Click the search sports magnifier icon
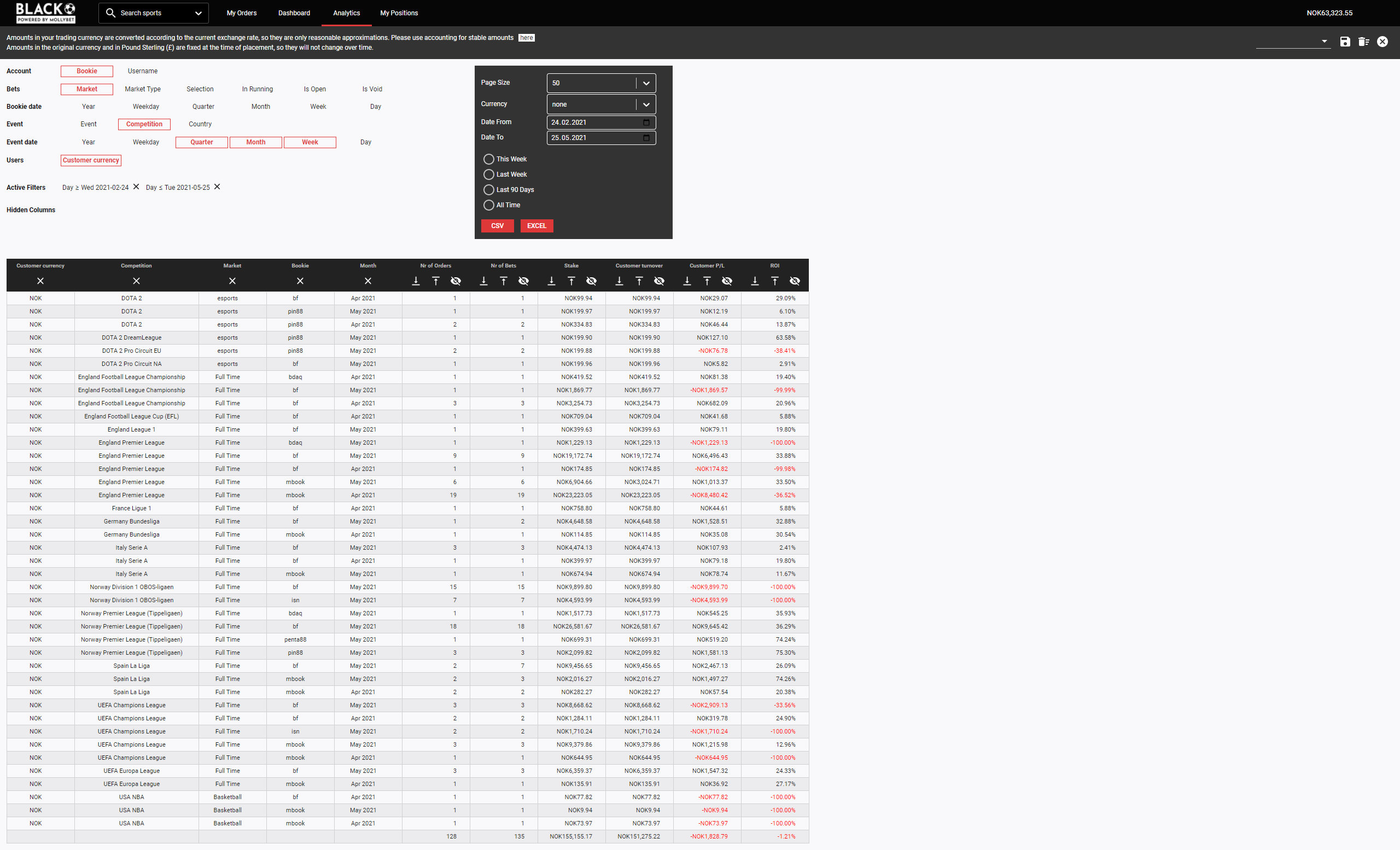 click(x=111, y=13)
